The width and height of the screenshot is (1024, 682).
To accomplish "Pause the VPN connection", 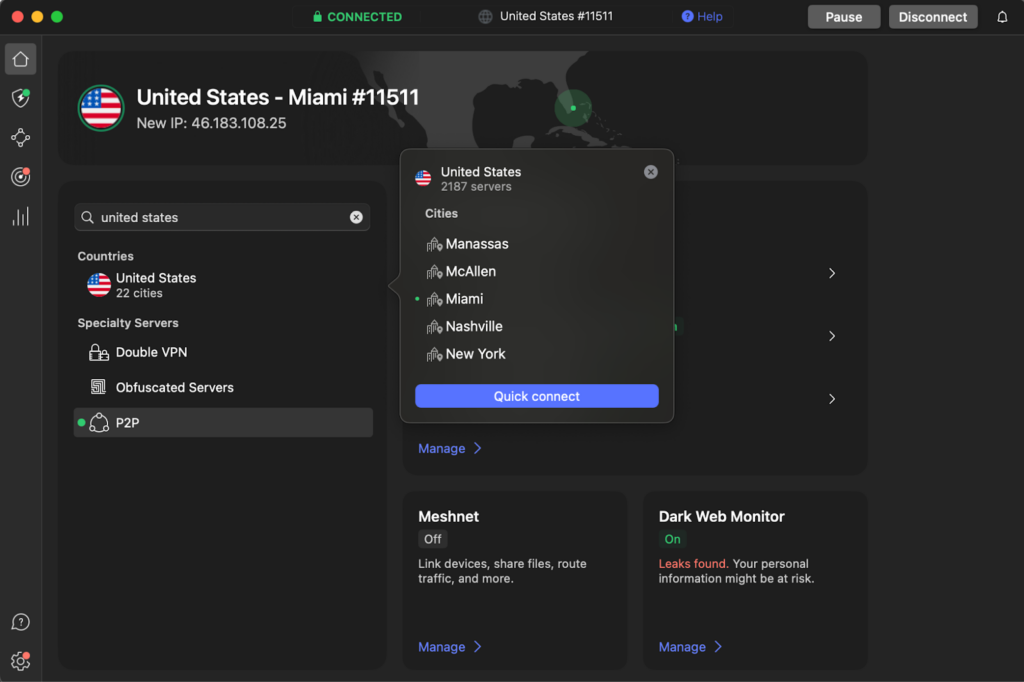I will (843, 17).
